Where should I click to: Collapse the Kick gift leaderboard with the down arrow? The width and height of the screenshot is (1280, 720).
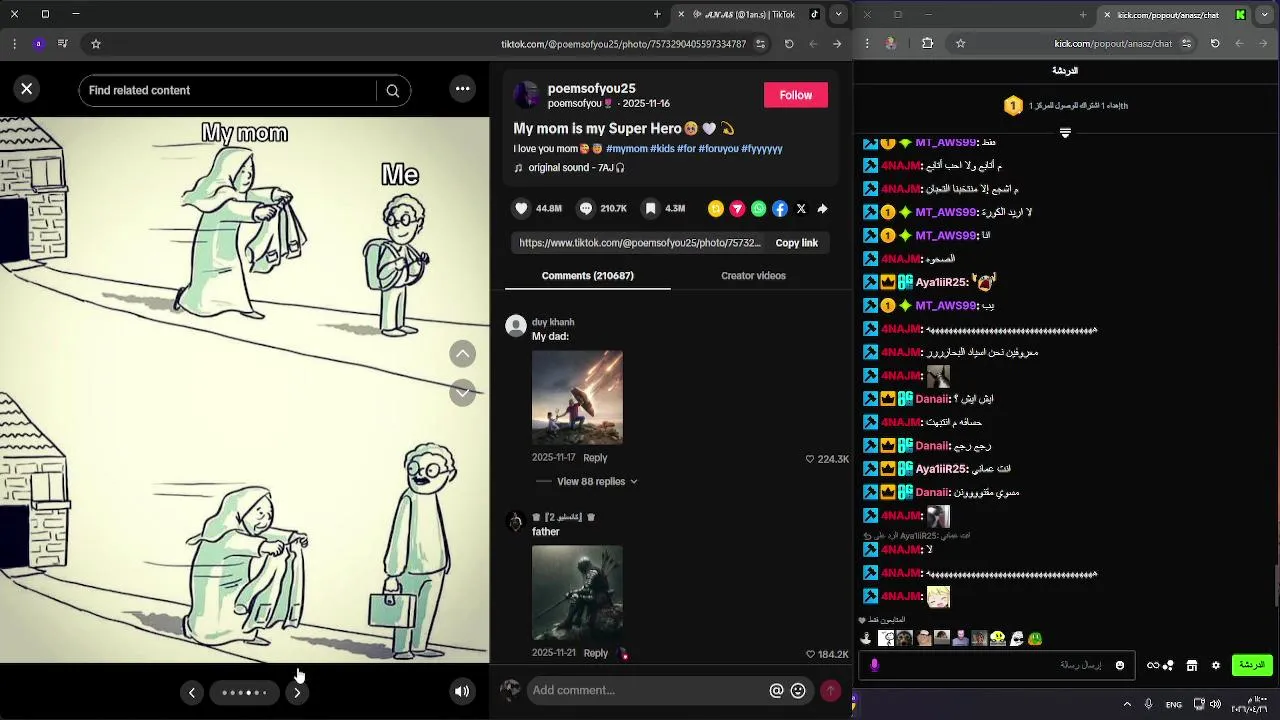[1065, 133]
